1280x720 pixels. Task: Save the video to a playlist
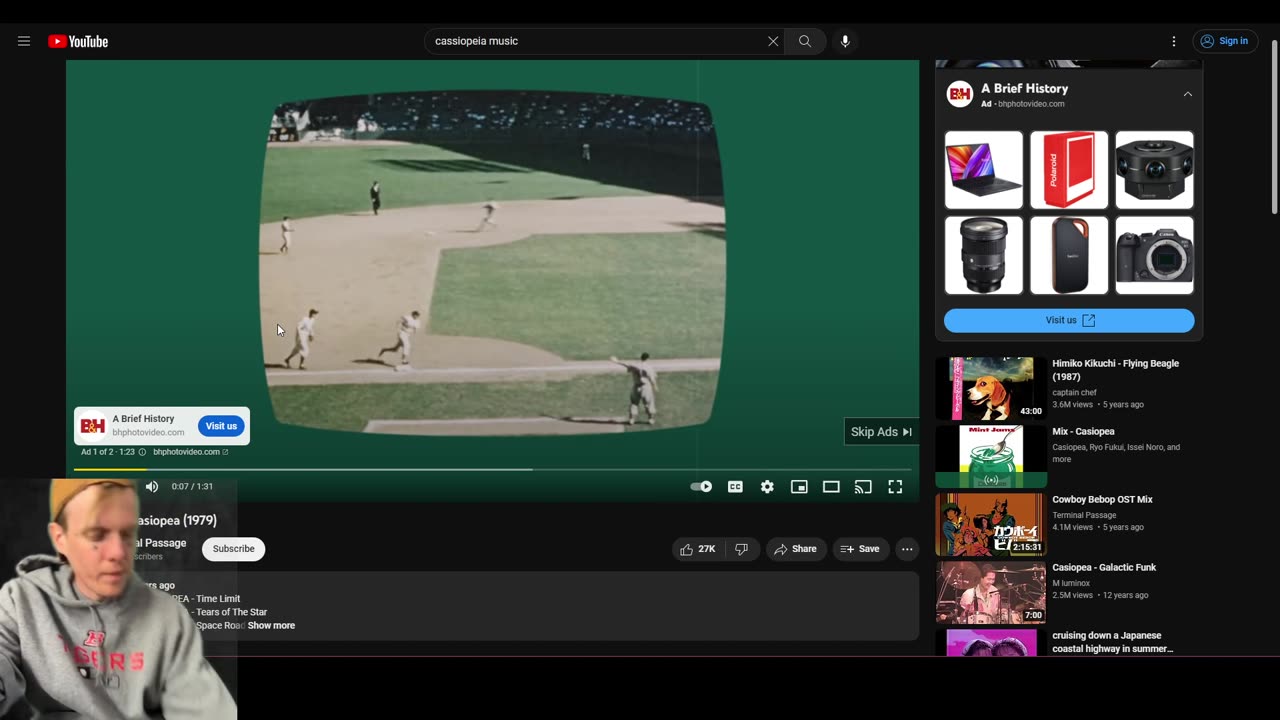click(860, 549)
